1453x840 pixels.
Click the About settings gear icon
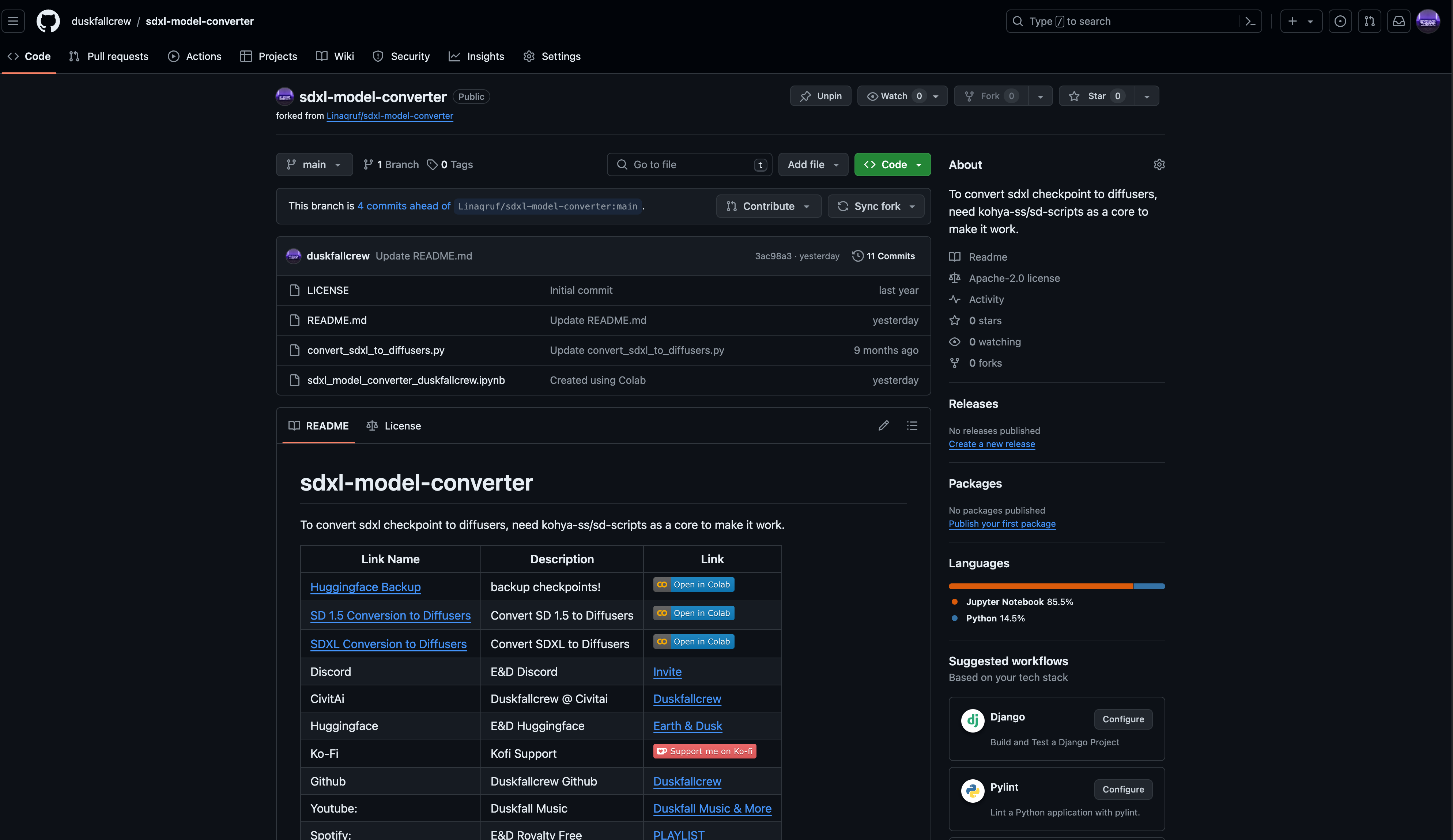click(1159, 165)
